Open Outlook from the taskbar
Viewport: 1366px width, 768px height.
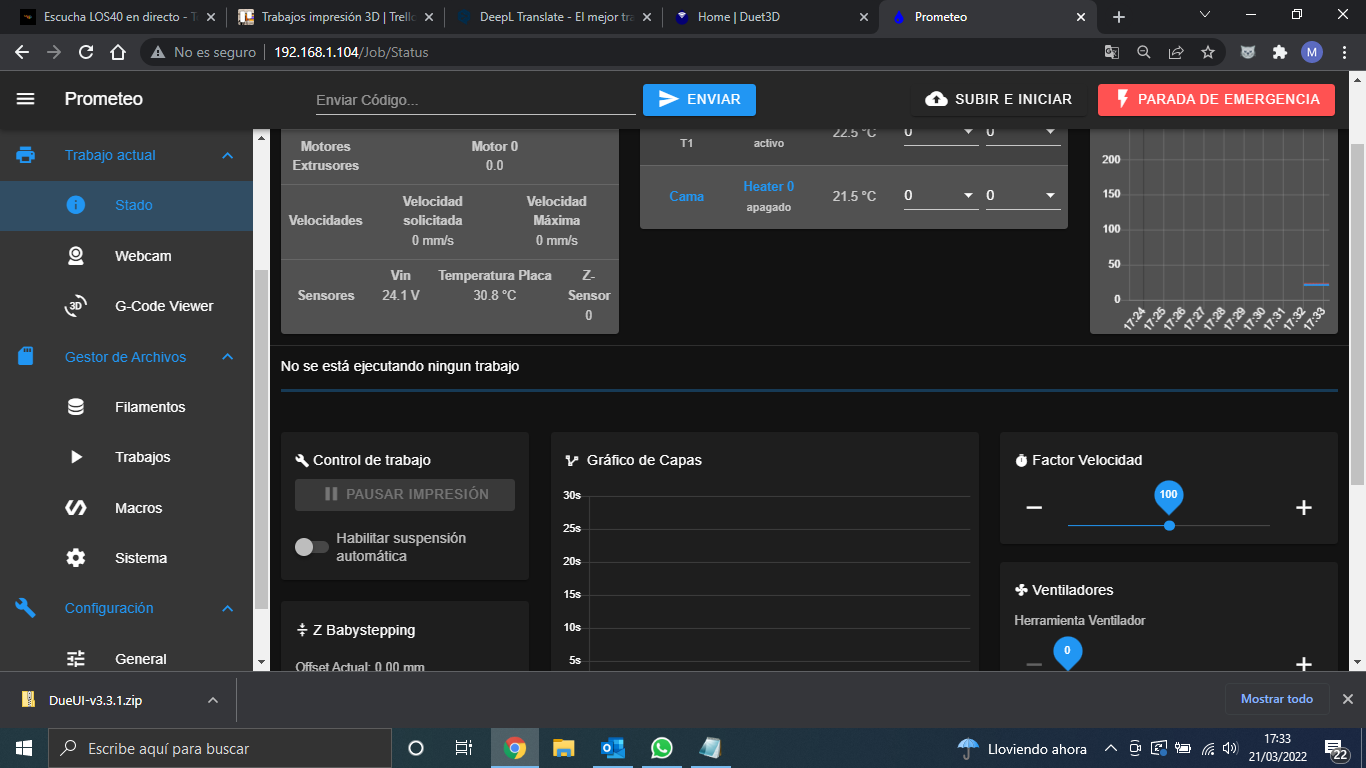(613, 748)
